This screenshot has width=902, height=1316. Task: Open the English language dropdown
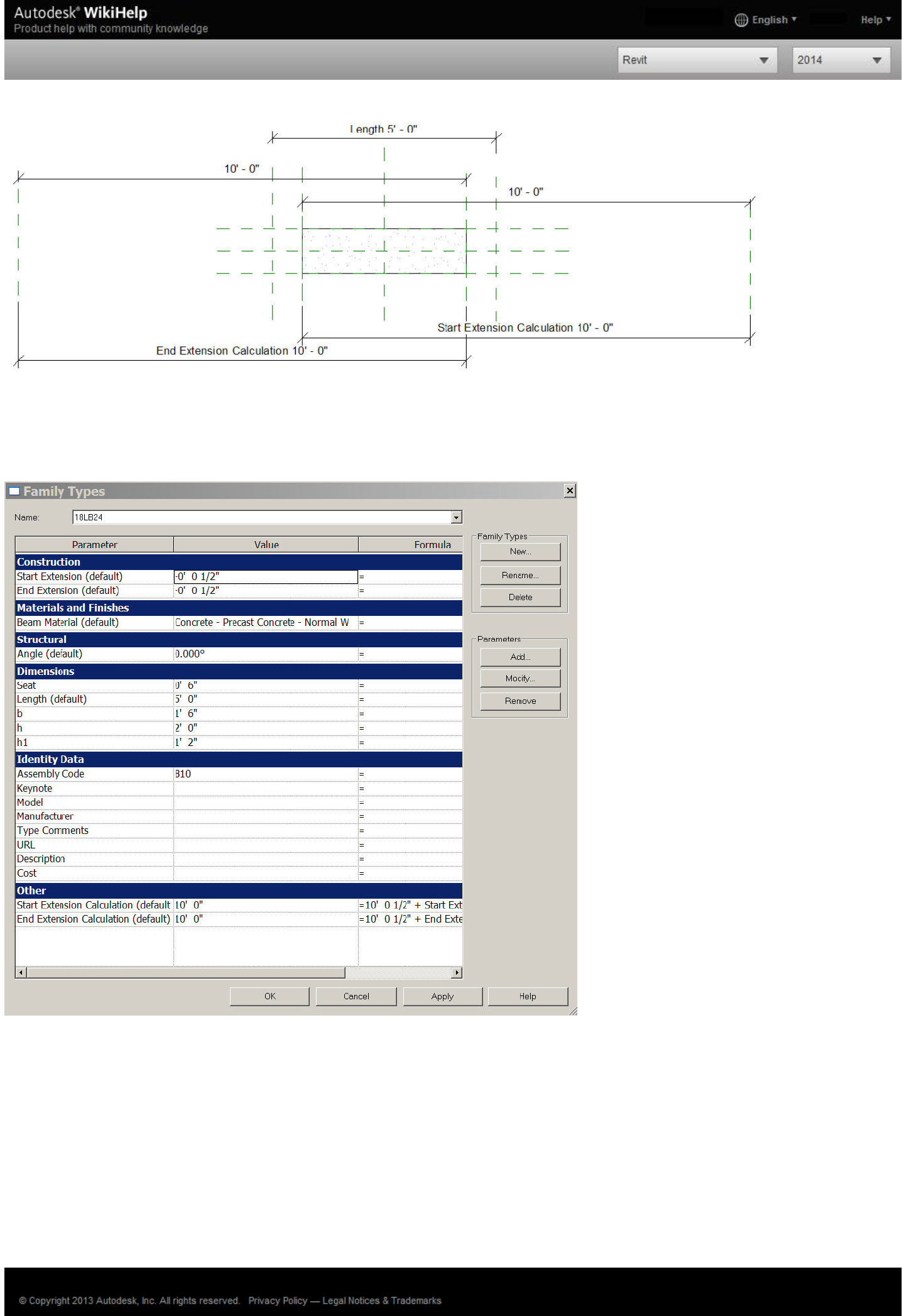click(774, 20)
